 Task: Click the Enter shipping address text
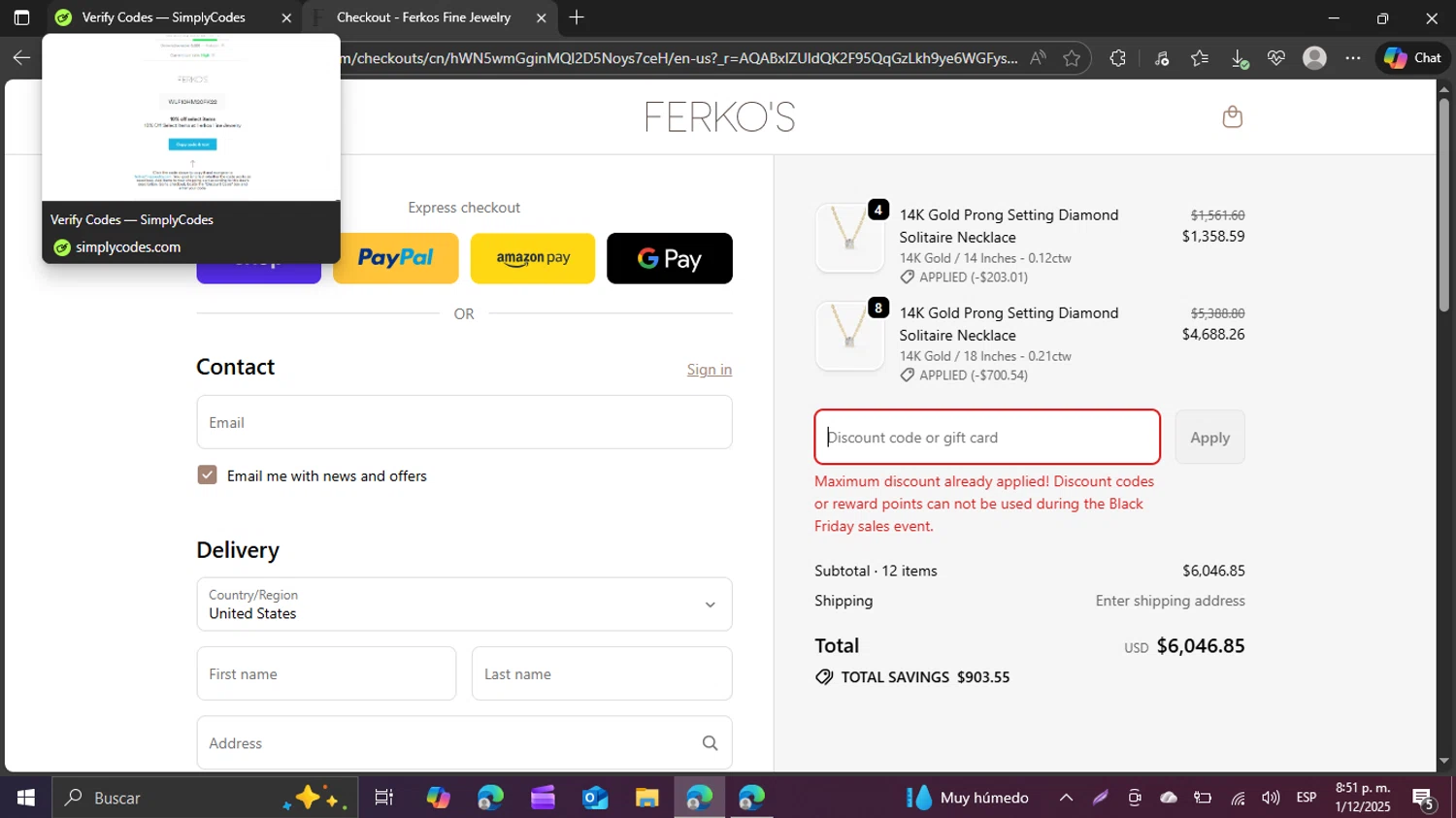pyautogui.click(x=1170, y=601)
